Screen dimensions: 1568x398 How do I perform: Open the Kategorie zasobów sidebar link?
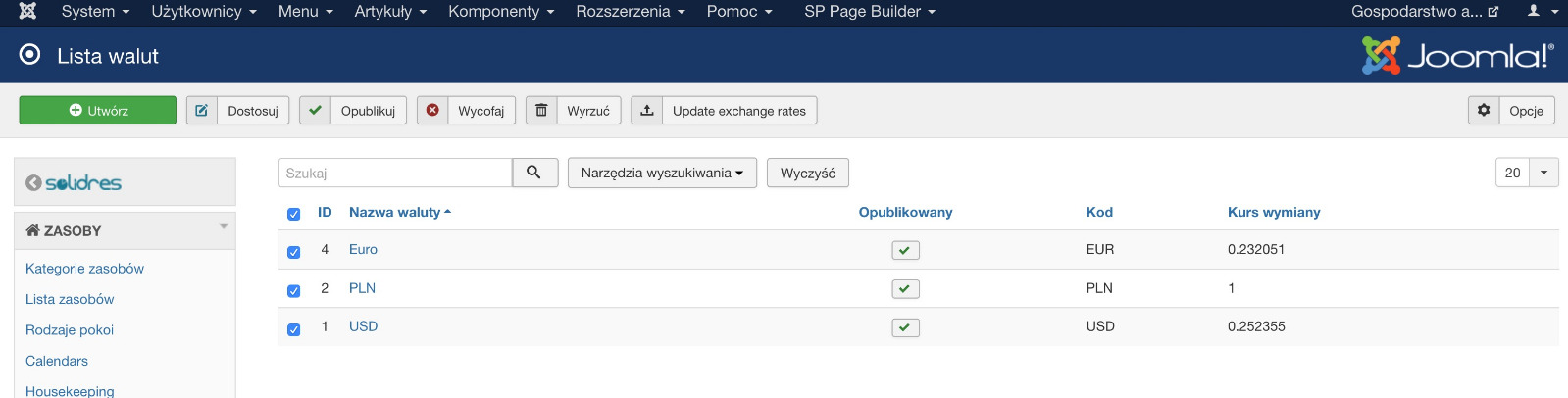pyautogui.click(x=84, y=269)
